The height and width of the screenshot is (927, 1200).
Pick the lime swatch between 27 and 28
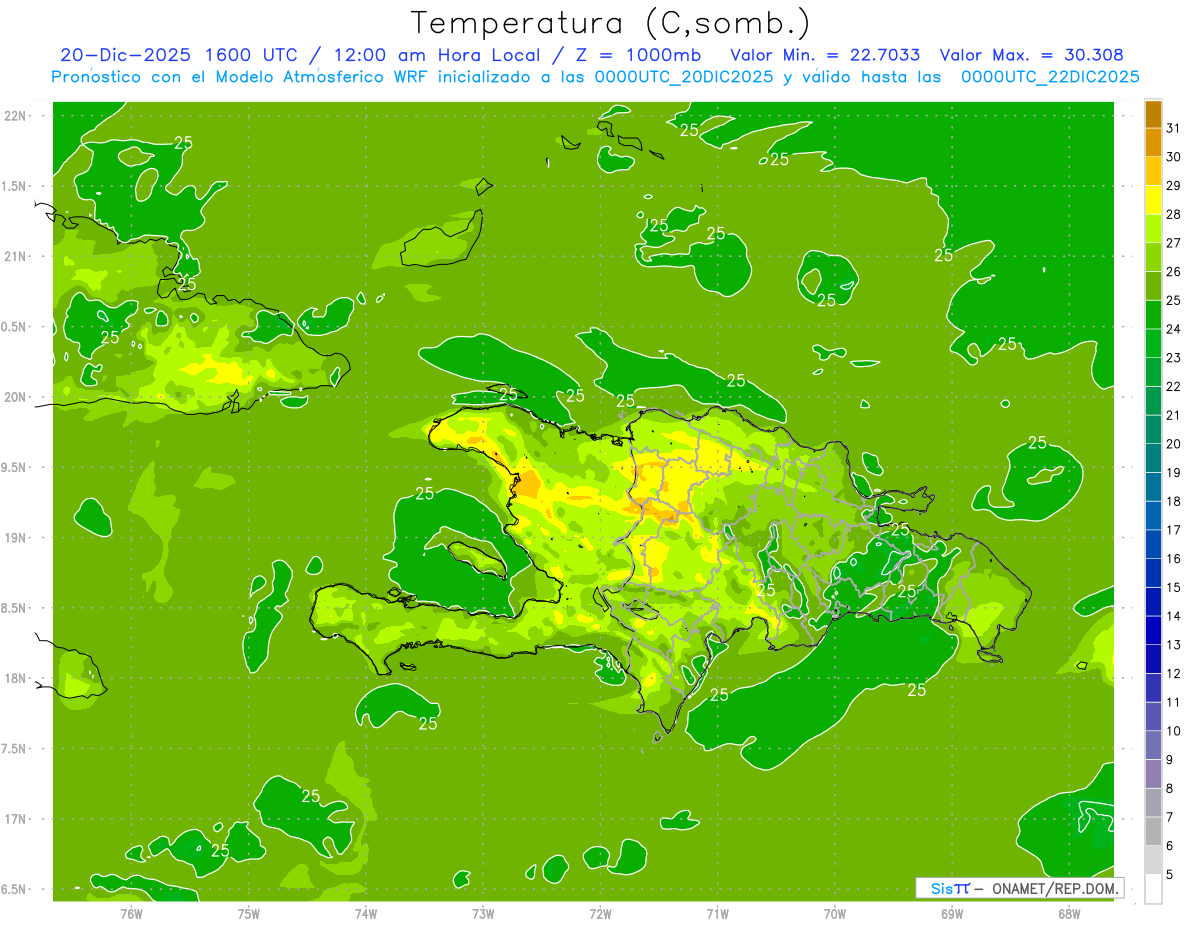1153,229
